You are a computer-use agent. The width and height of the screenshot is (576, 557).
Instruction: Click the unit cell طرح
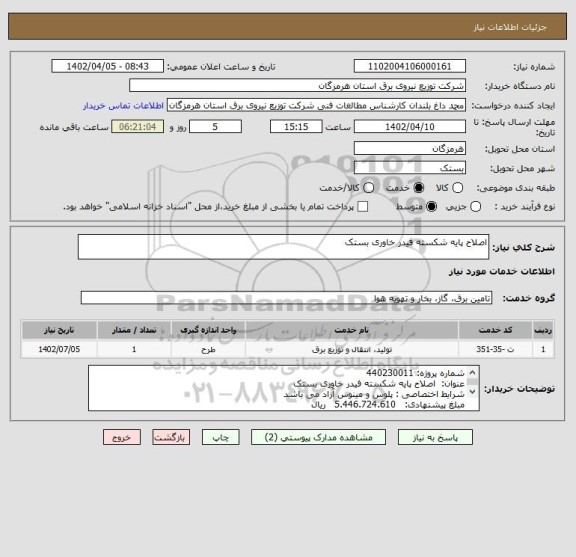point(208,349)
